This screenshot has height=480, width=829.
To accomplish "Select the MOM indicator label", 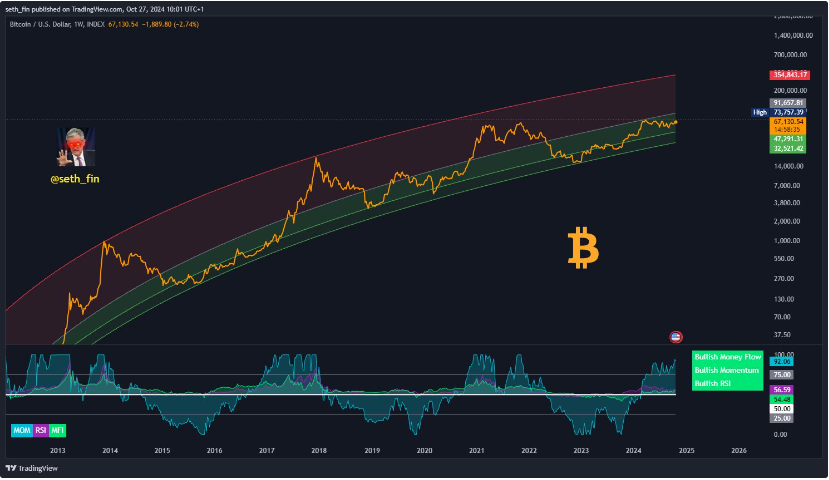I will coord(22,430).
